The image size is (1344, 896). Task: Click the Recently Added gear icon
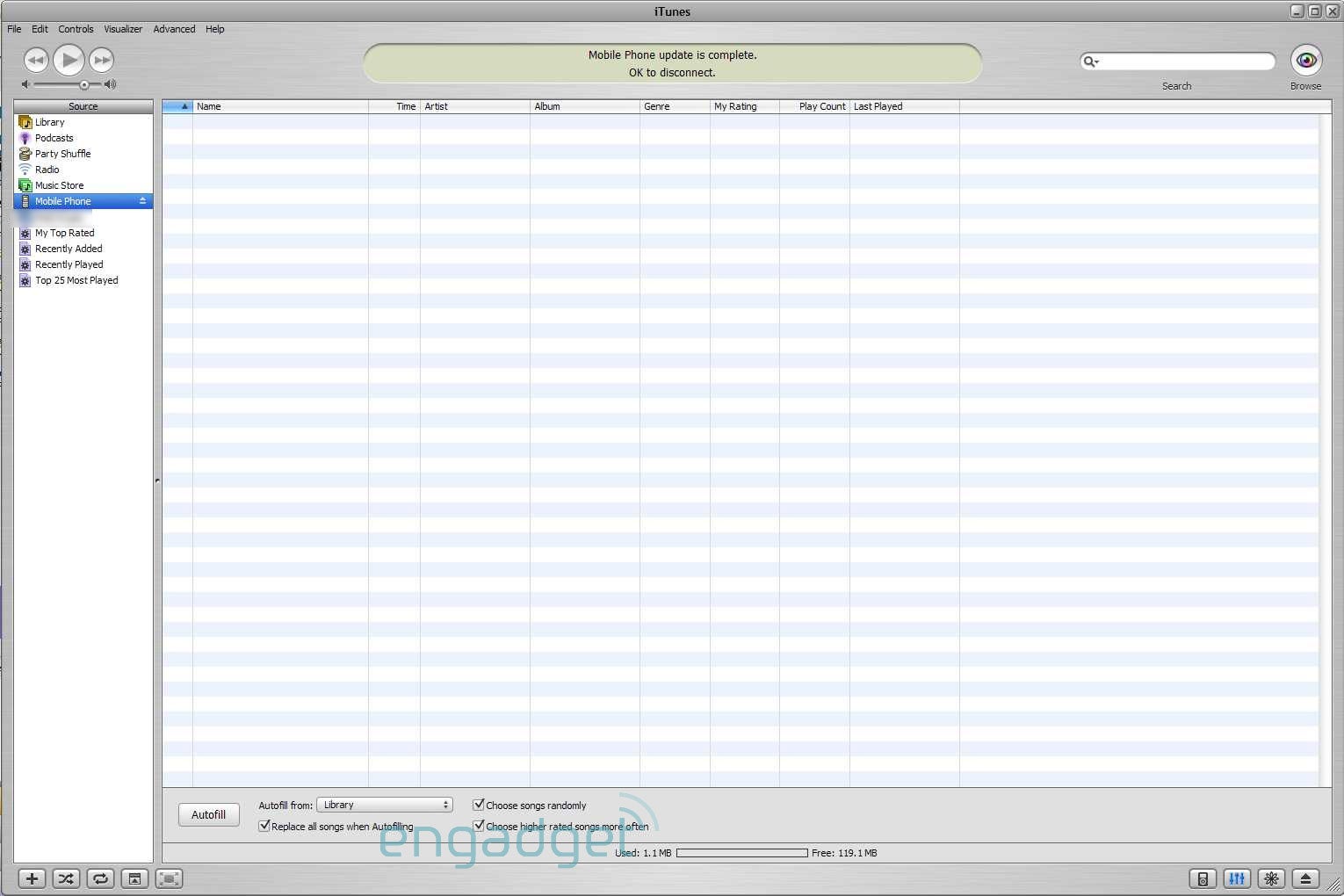pos(25,249)
